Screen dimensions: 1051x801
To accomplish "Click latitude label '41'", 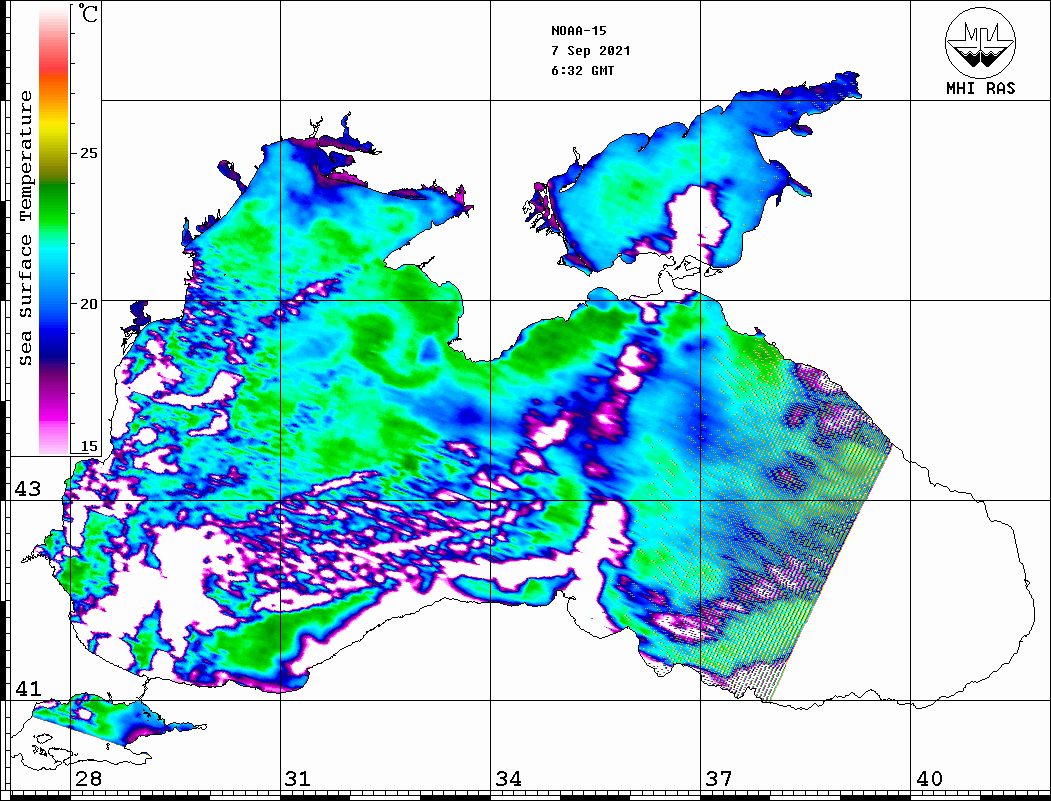I will (x=27, y=688).
